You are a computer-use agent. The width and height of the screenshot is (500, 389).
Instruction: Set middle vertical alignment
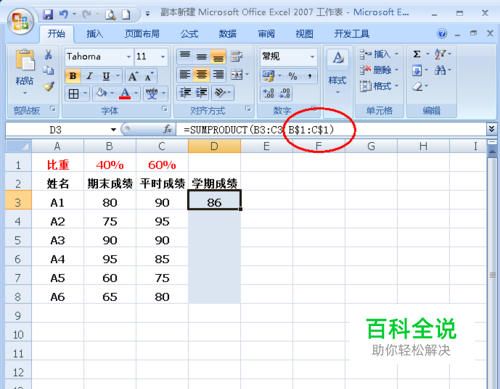point(201,56)
